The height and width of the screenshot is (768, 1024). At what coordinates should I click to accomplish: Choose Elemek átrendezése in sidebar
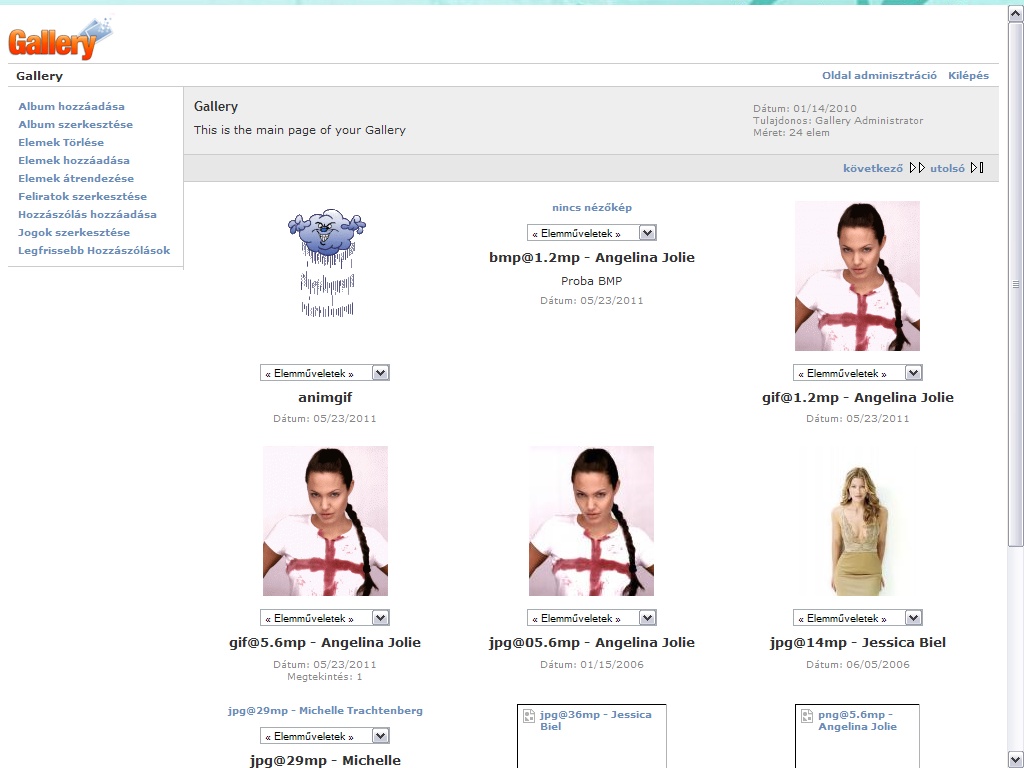[x=76, y=178]
